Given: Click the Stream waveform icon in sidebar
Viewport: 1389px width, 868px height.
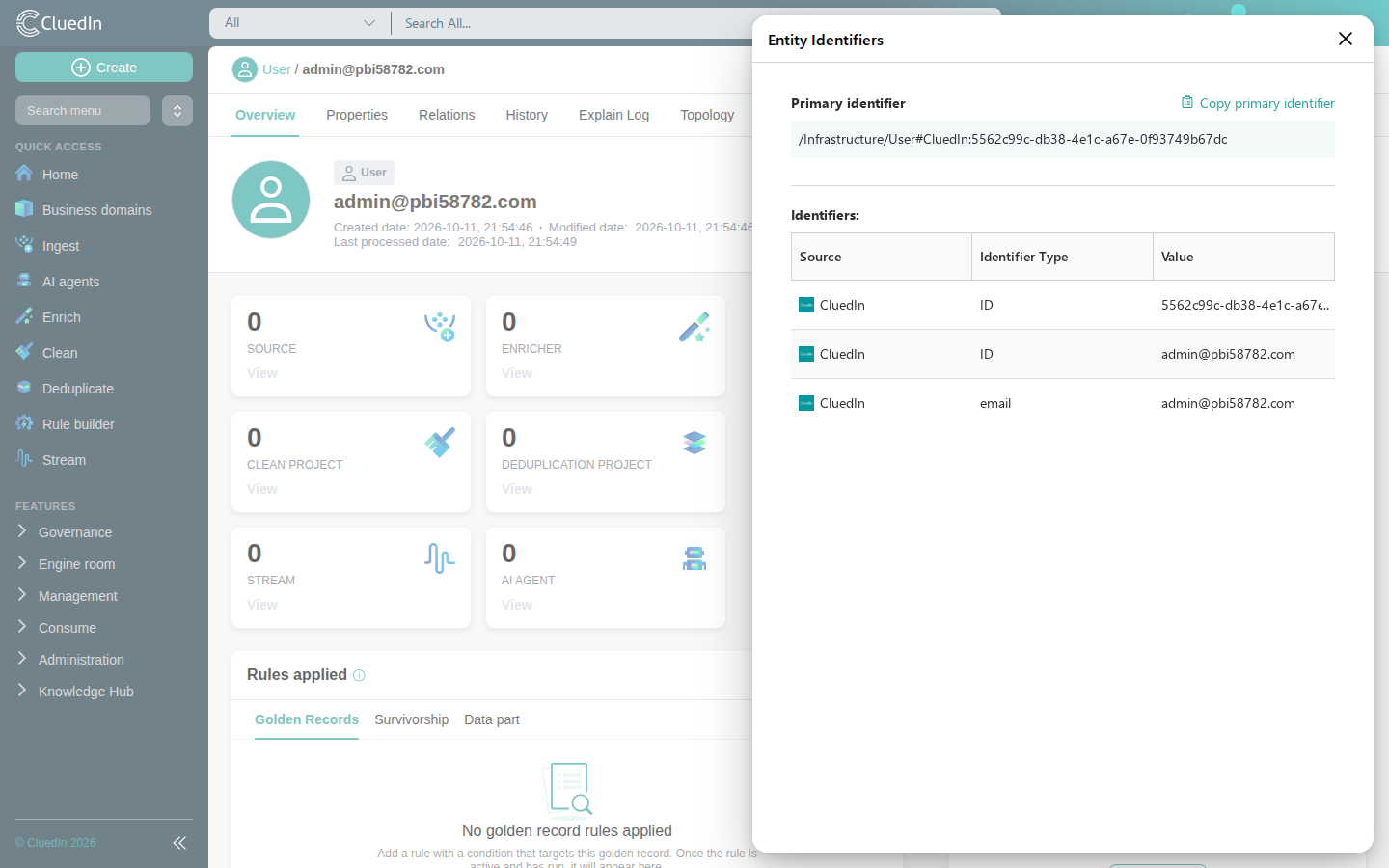Looking at the screenshot, I should (x=24, y=459).
